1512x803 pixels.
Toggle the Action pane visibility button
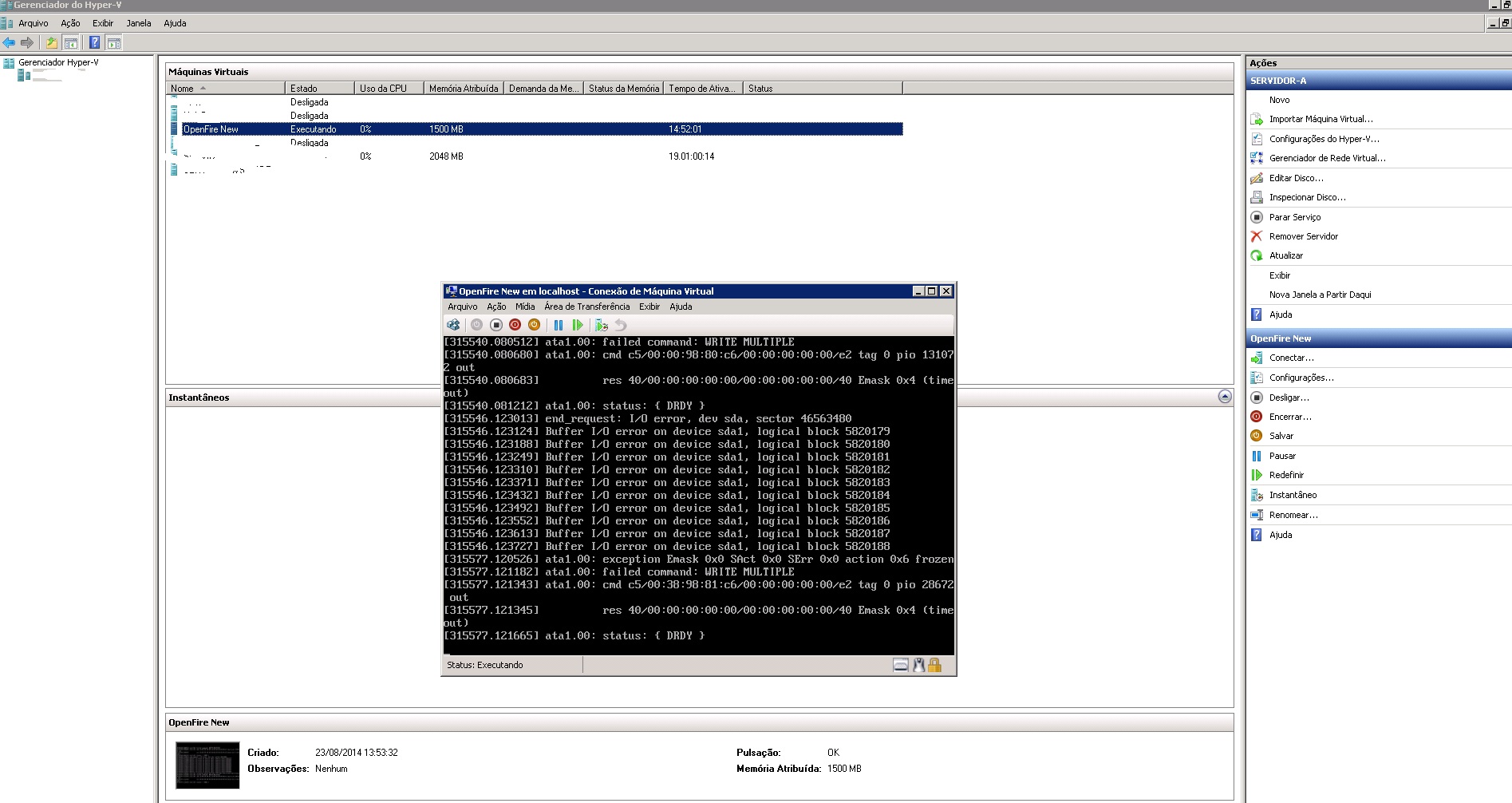[114, 42]
